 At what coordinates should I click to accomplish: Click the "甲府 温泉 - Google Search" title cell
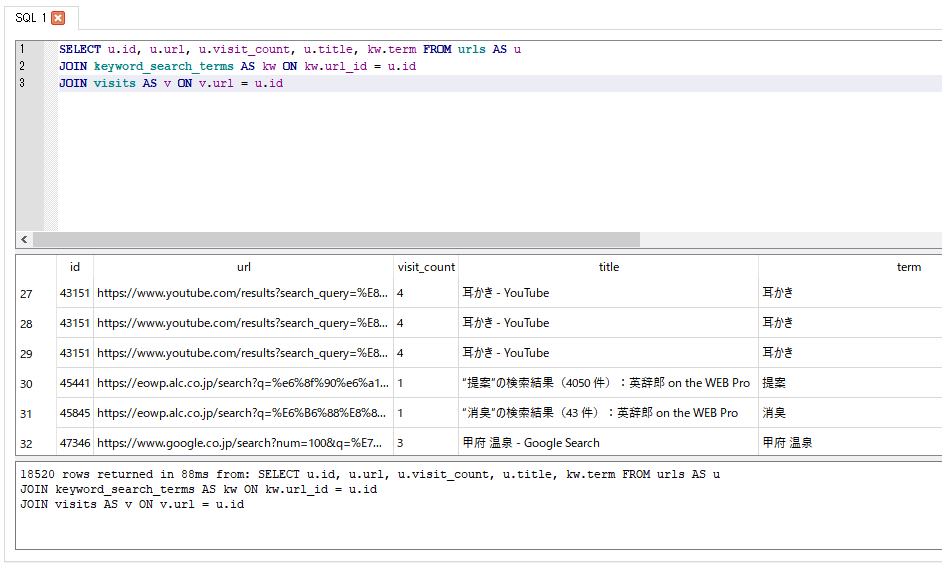(531, 443)
